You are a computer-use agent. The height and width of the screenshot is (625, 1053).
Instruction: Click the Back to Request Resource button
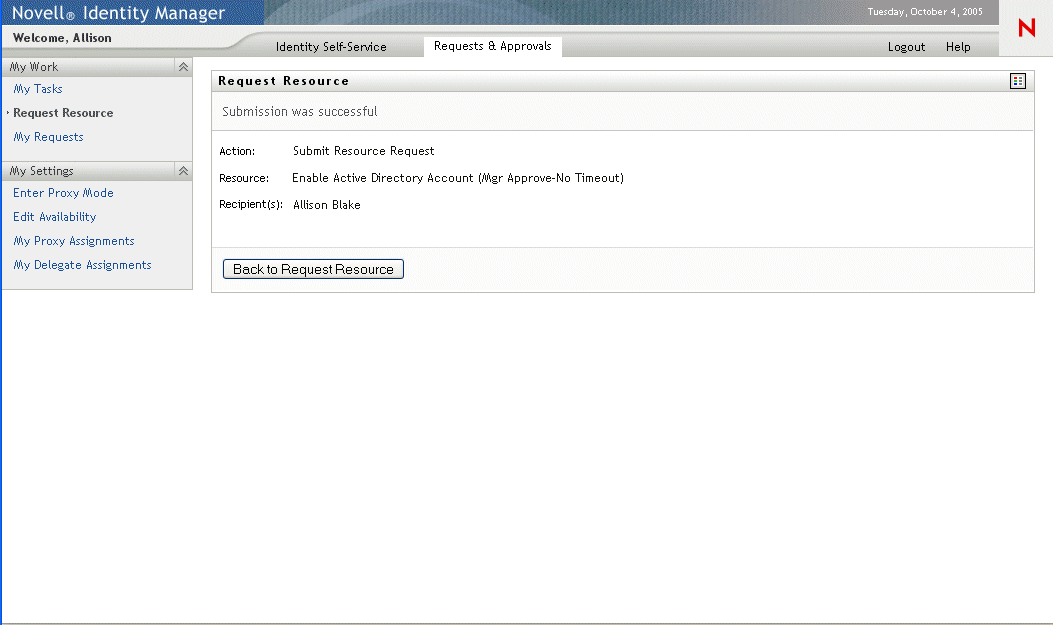313,269
